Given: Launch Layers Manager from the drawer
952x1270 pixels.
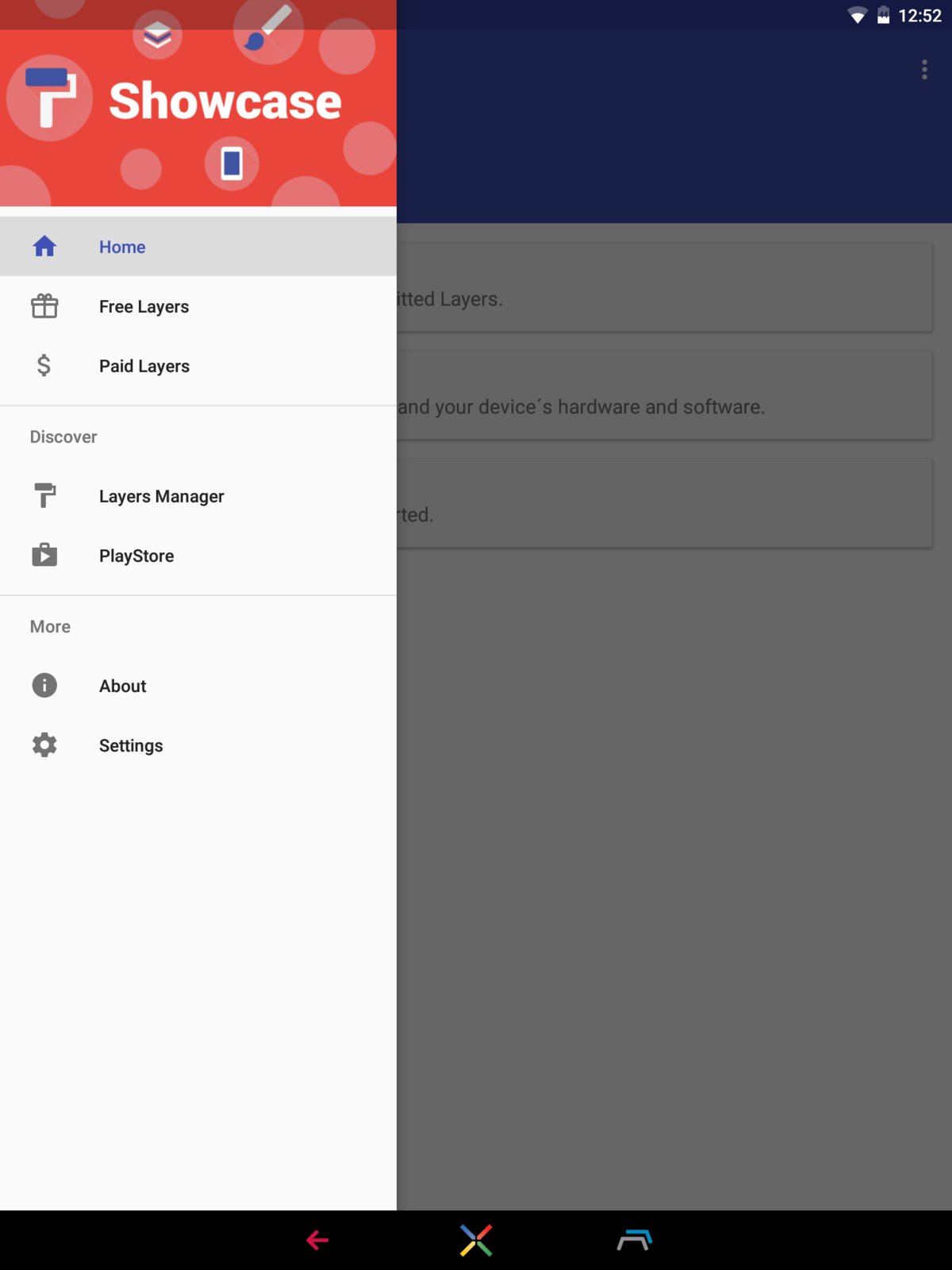Looking at the screenshot, I should click(x=161, y=496).
